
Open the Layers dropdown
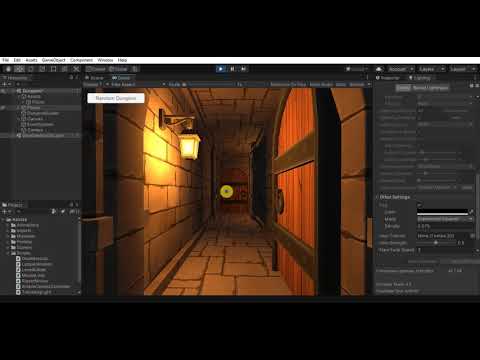[x=432, y=69]
